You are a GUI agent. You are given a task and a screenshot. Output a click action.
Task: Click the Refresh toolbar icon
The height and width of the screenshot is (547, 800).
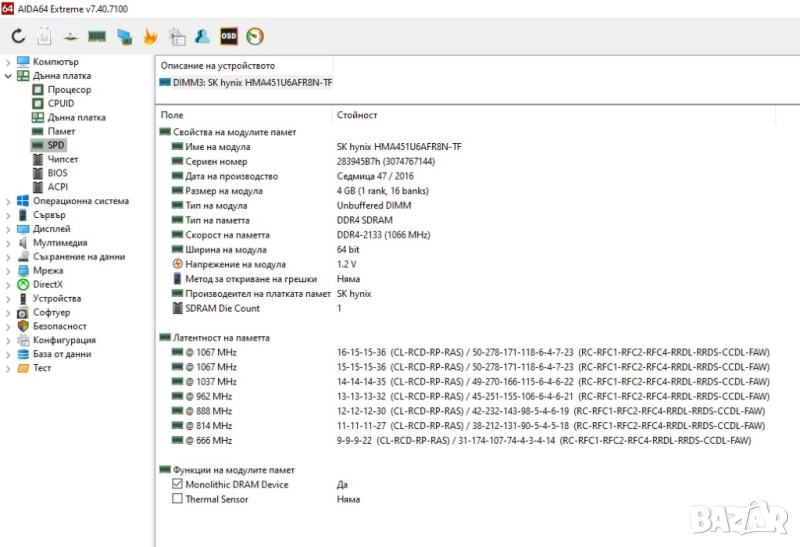pyautogui.click(x=18, y=37)
